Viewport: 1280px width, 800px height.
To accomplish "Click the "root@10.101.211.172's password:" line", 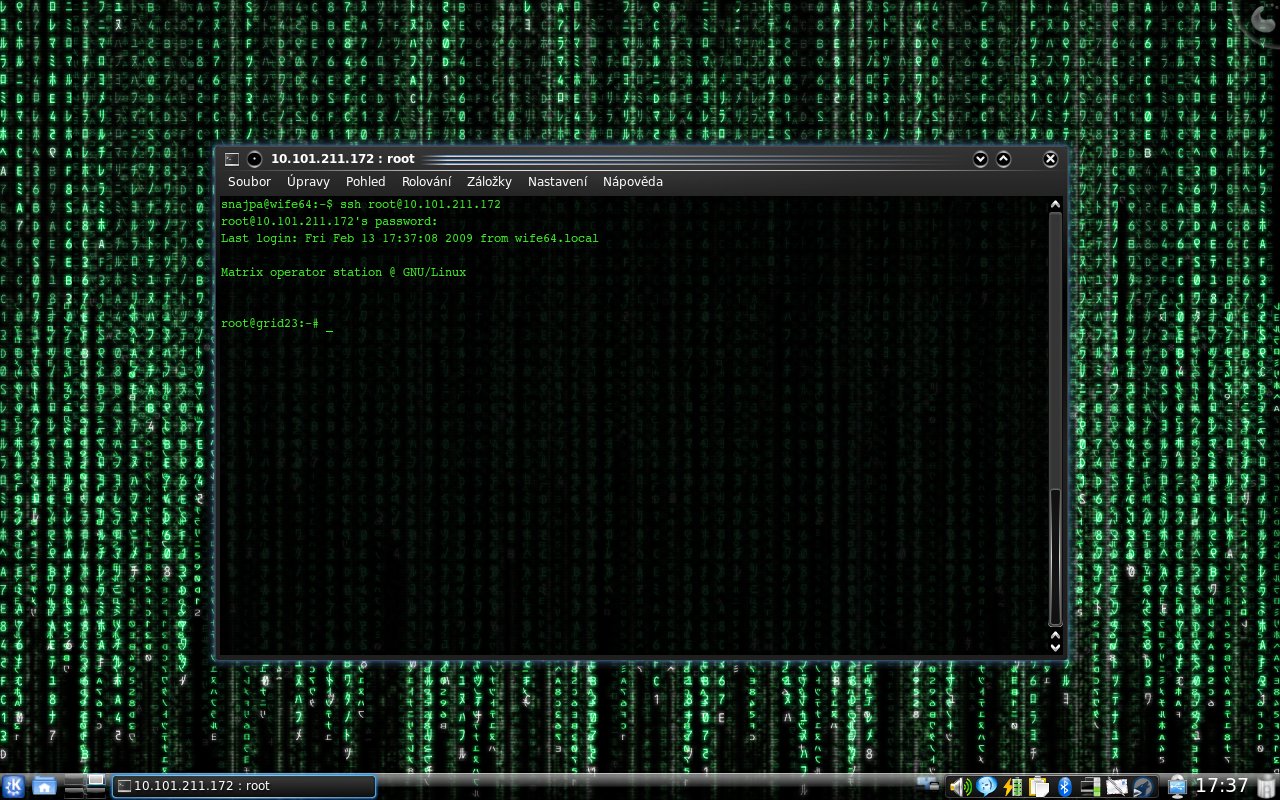I will point(329,221).
